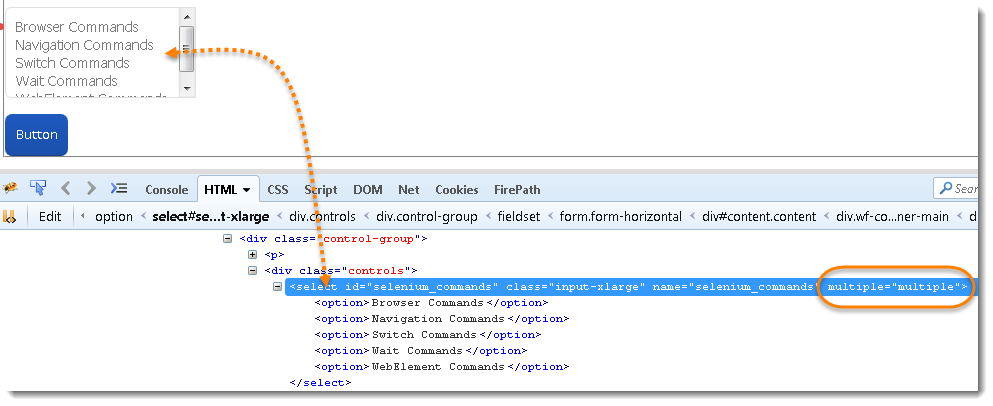Select Switch Commands in the list box
Screen dimensions: 993x406
pyautogui.click(x=72, y=63)
